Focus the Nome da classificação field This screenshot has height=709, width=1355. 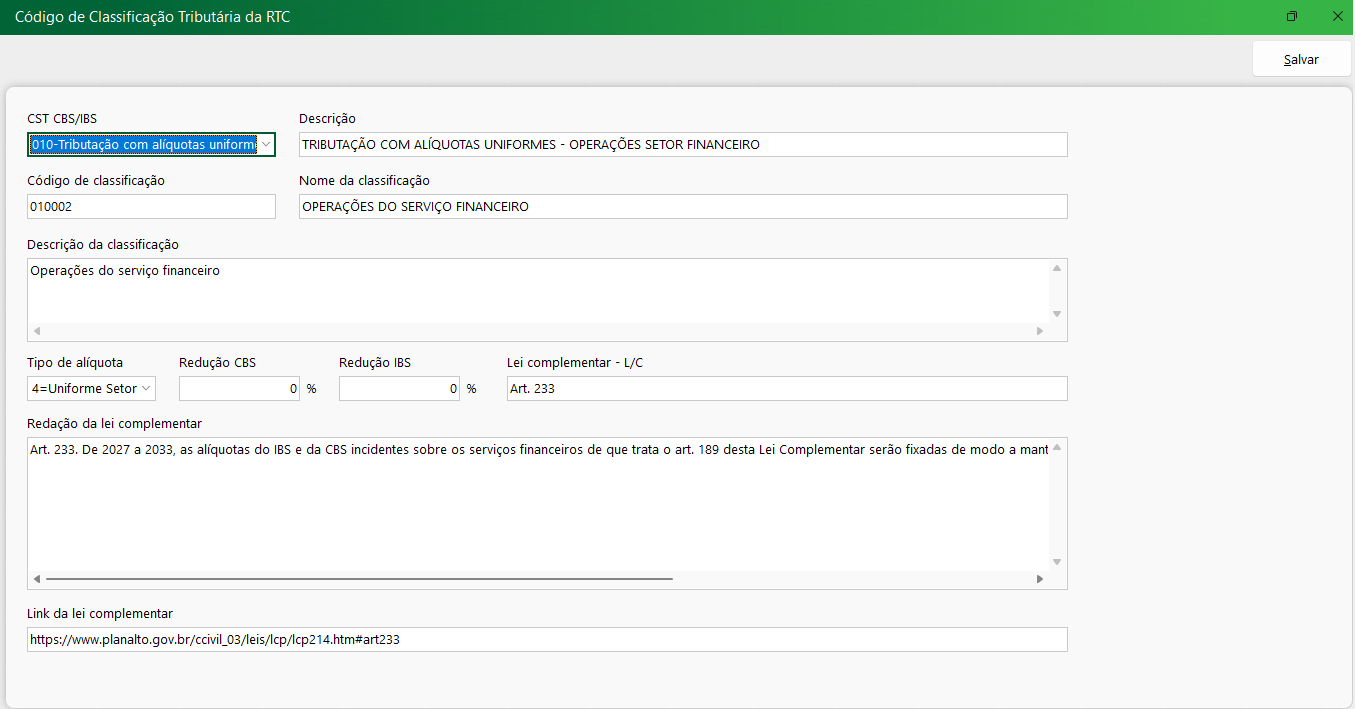pyautogui.click(x=682, y=206)
